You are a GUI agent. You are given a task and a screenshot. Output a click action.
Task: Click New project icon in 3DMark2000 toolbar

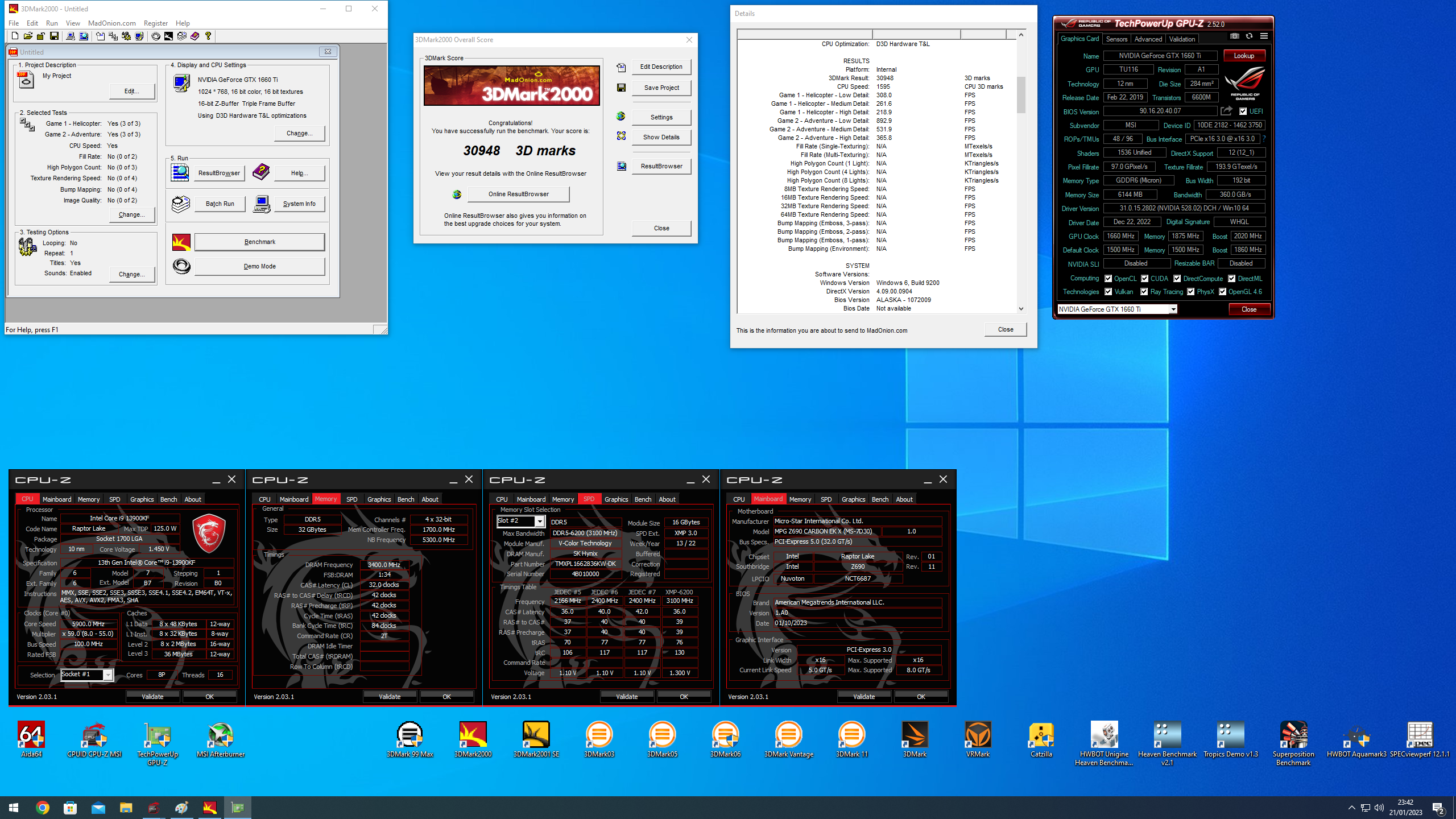point(15,36)
